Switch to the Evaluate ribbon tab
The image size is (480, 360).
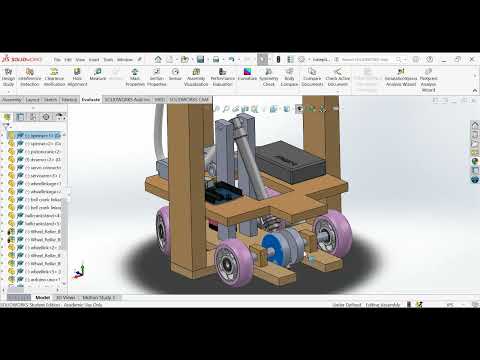pos(91,100)
